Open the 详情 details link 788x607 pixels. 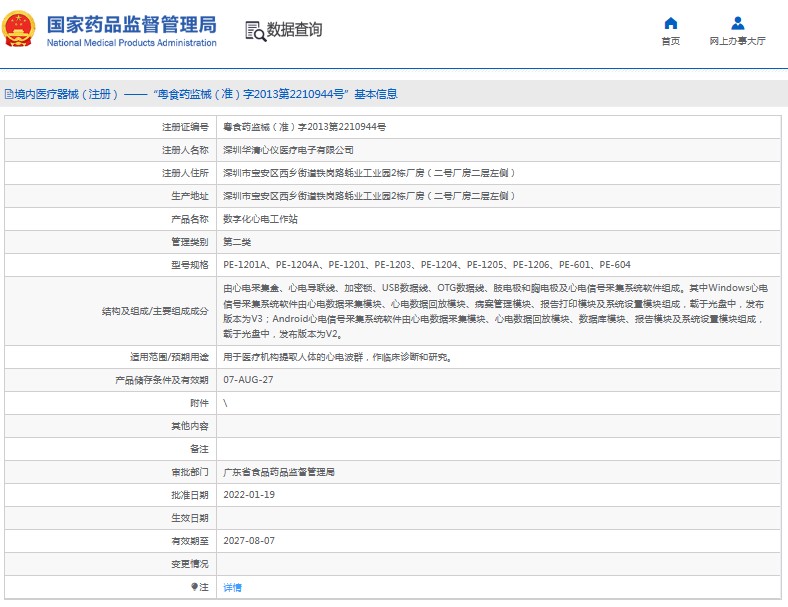[232, 587]
